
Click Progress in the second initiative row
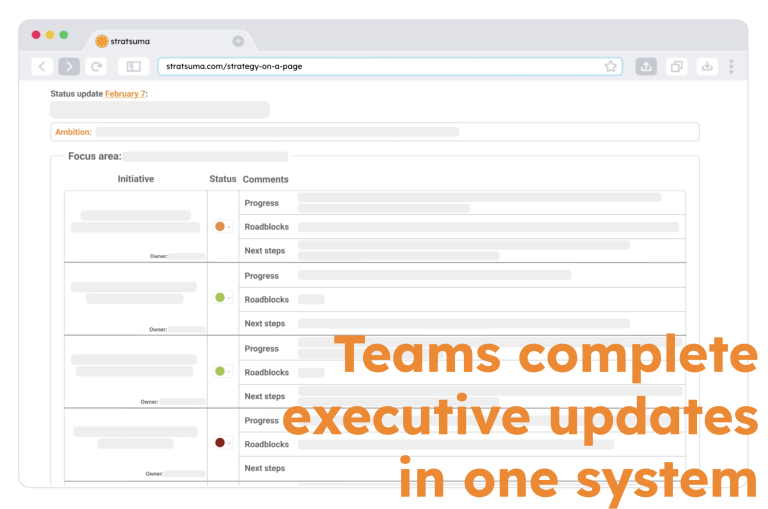262,276
